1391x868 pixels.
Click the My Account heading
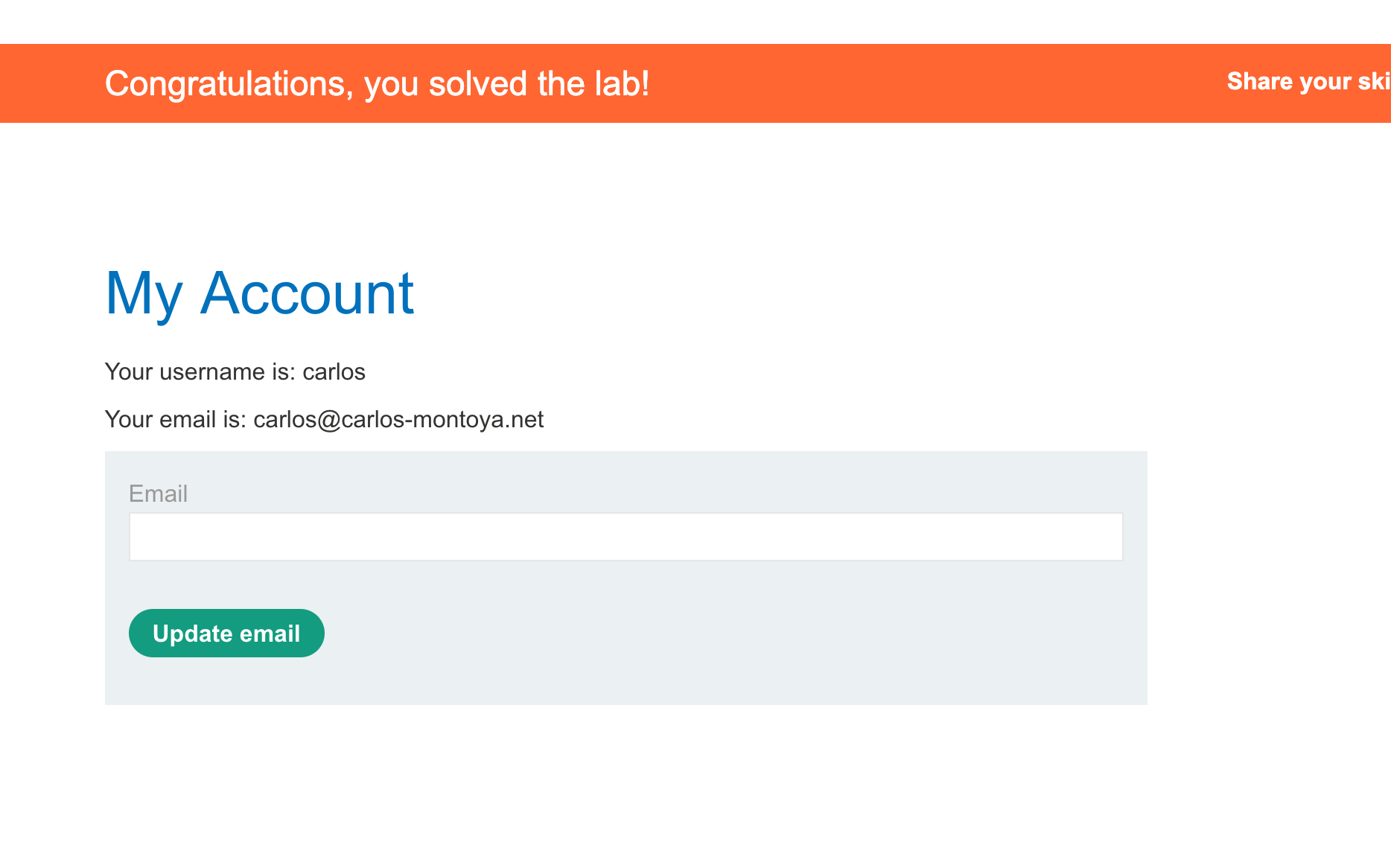point(259,293)
